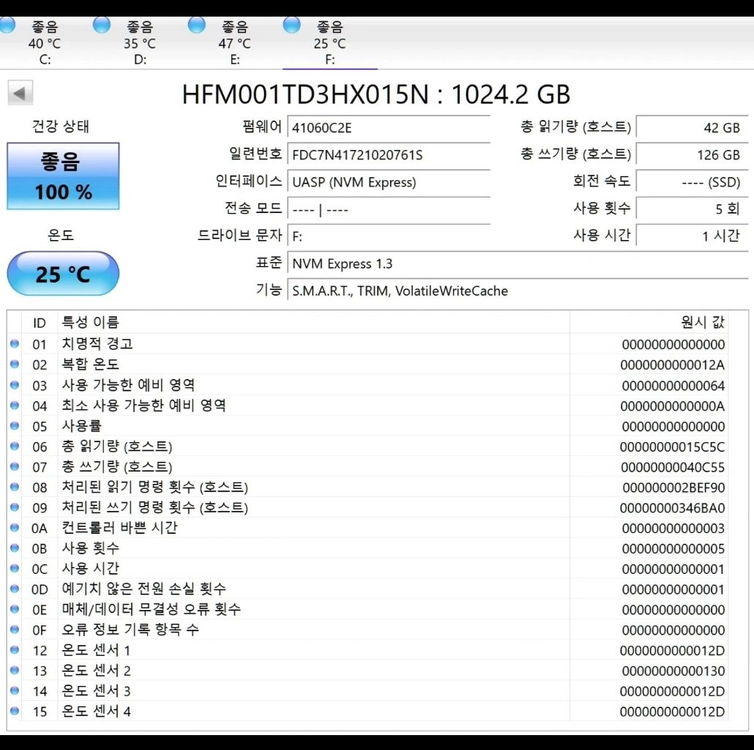
Task: Select attribute 오류 정보 기록 항목 수
Action: point(130,629)
